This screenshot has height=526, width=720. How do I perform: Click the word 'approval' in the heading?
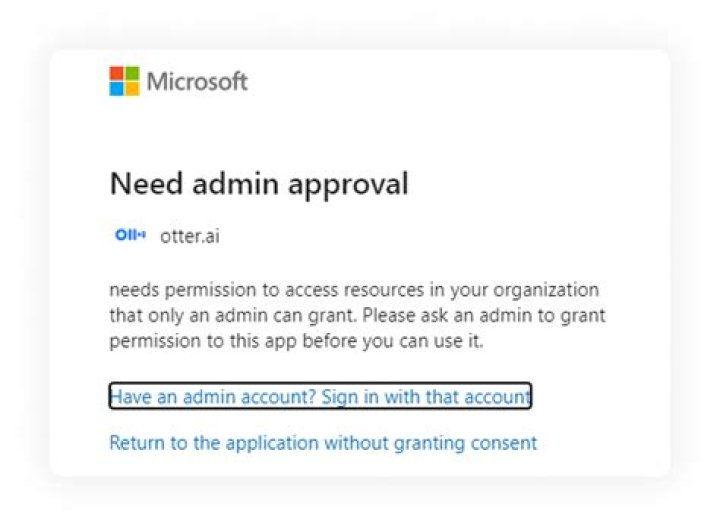[x=348, y=185]
